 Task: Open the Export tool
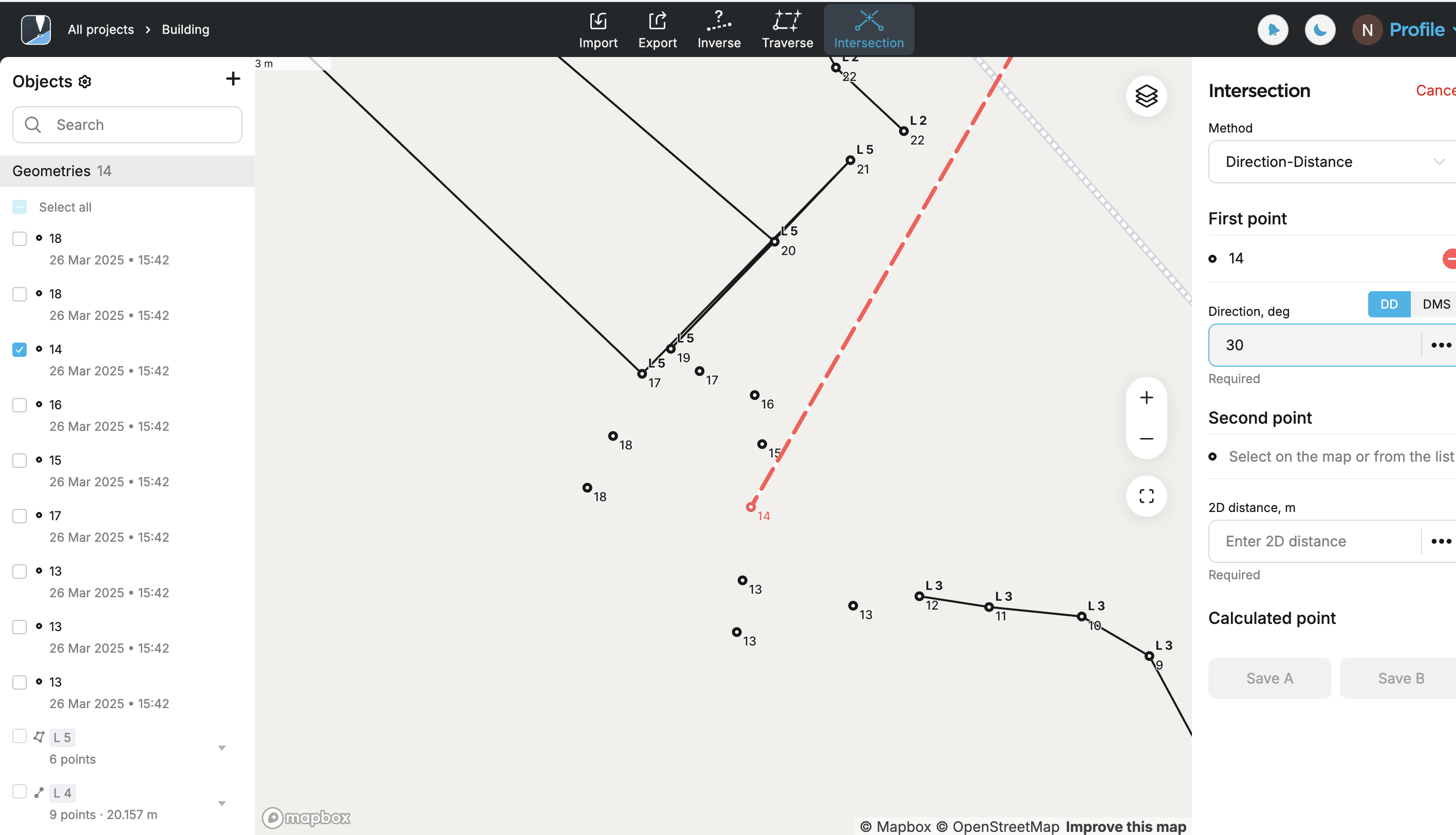(658, 30)
